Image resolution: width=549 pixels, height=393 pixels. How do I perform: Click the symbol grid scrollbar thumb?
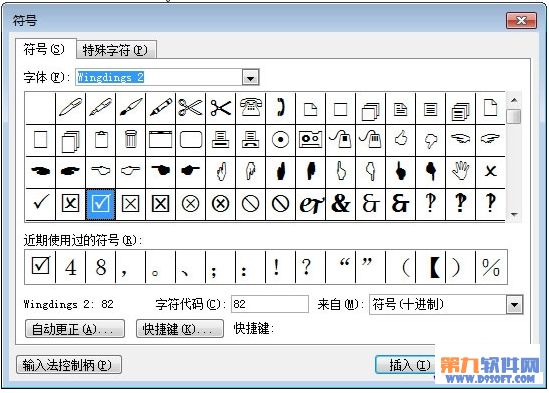point(514,116)
